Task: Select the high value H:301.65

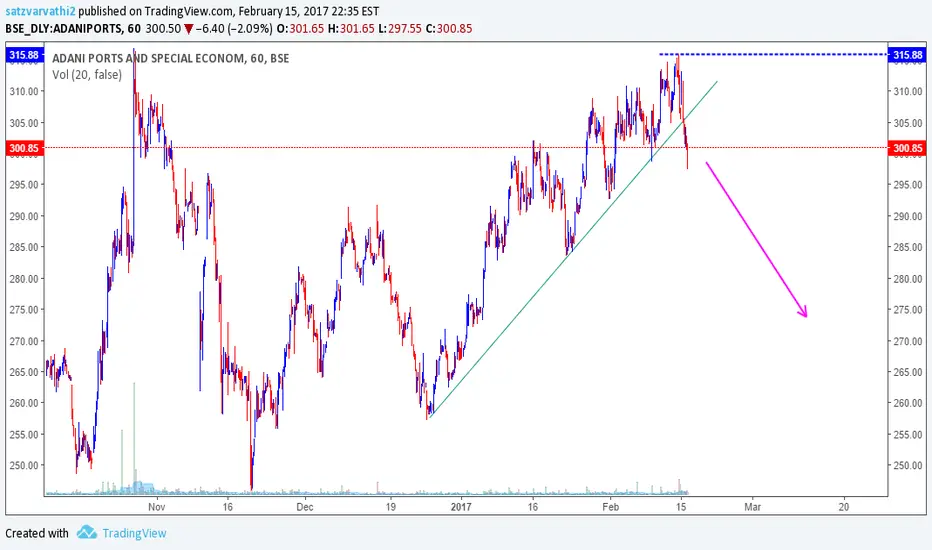Action: point(351,29)
